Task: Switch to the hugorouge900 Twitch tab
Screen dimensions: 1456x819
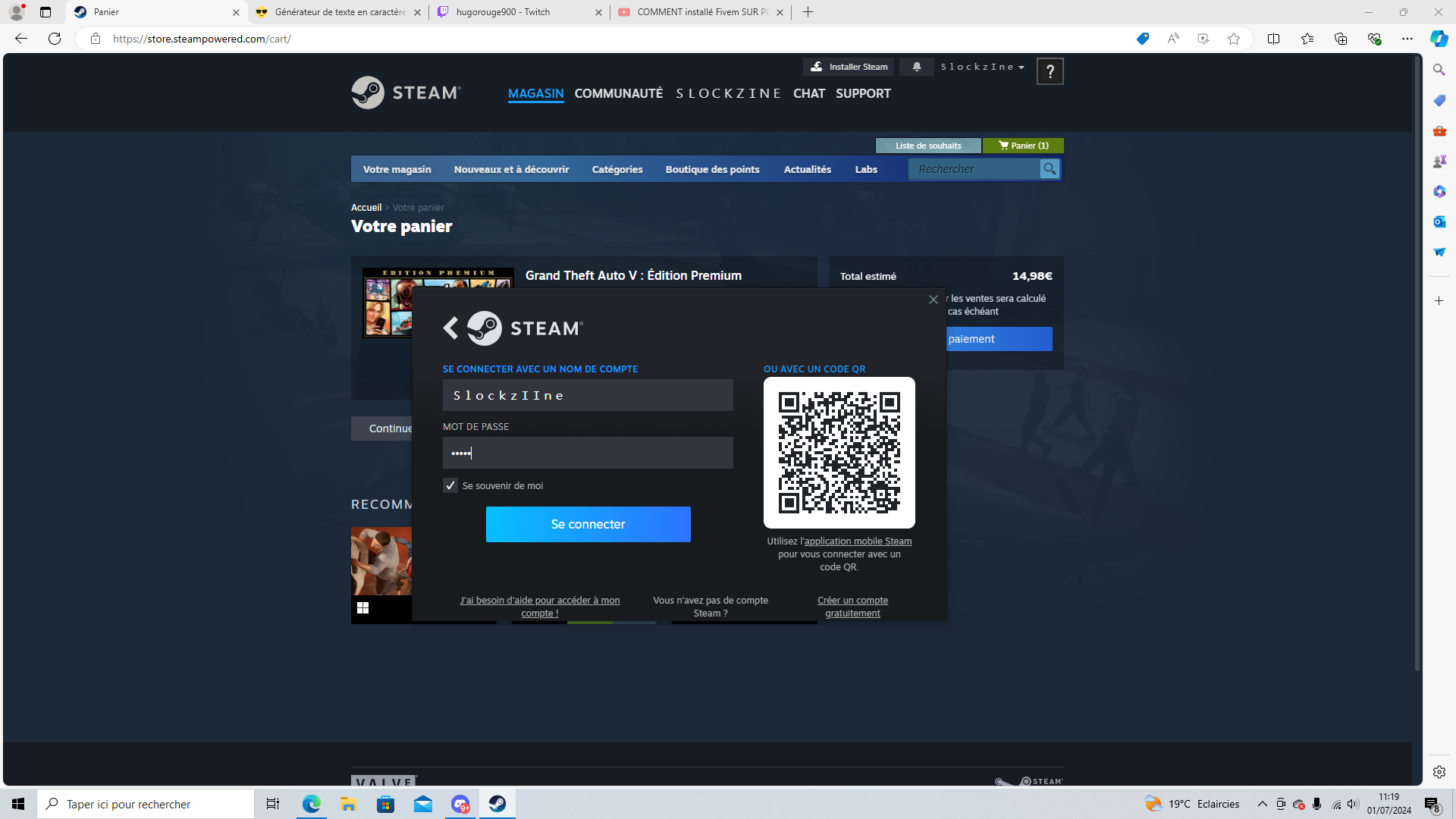Action: 519,12
